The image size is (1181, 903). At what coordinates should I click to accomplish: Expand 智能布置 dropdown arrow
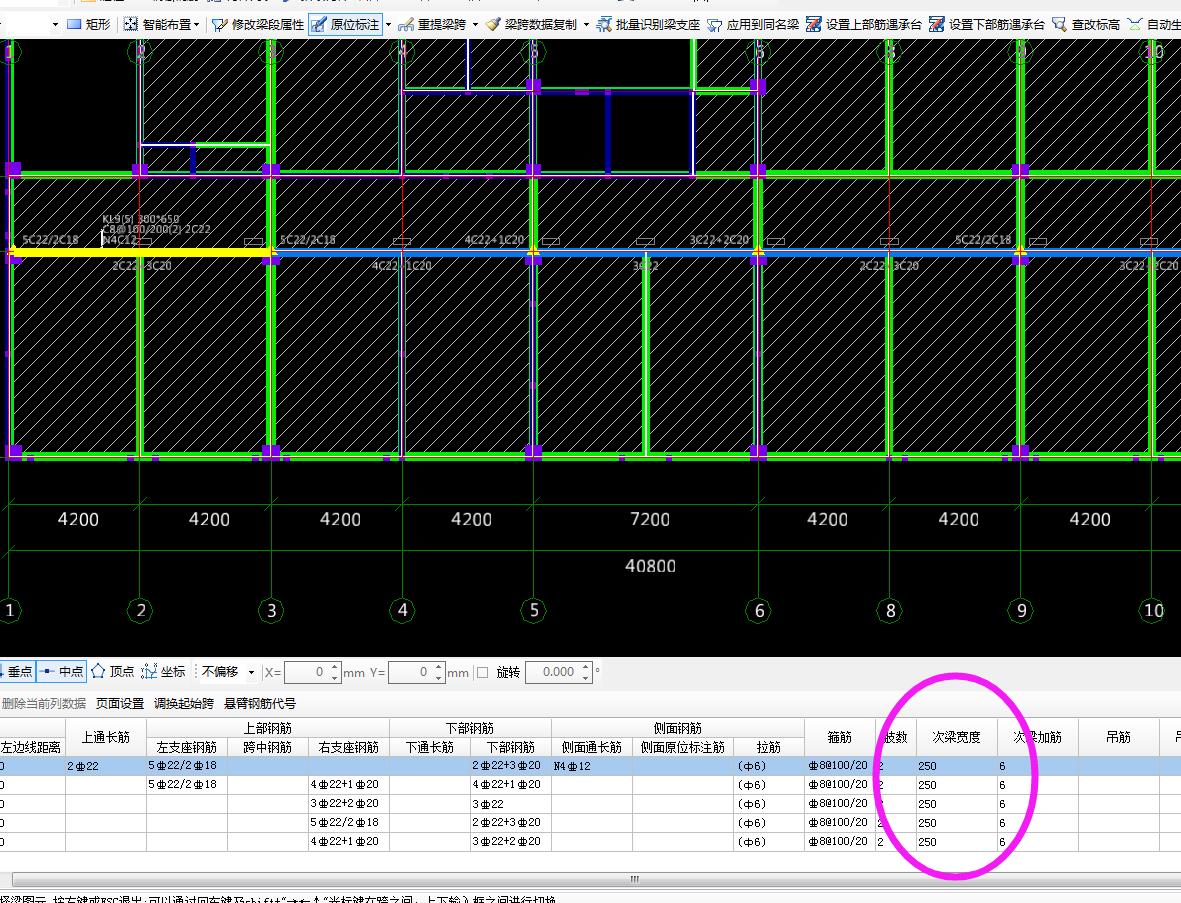pyautogui.click(x=197, y=25)
